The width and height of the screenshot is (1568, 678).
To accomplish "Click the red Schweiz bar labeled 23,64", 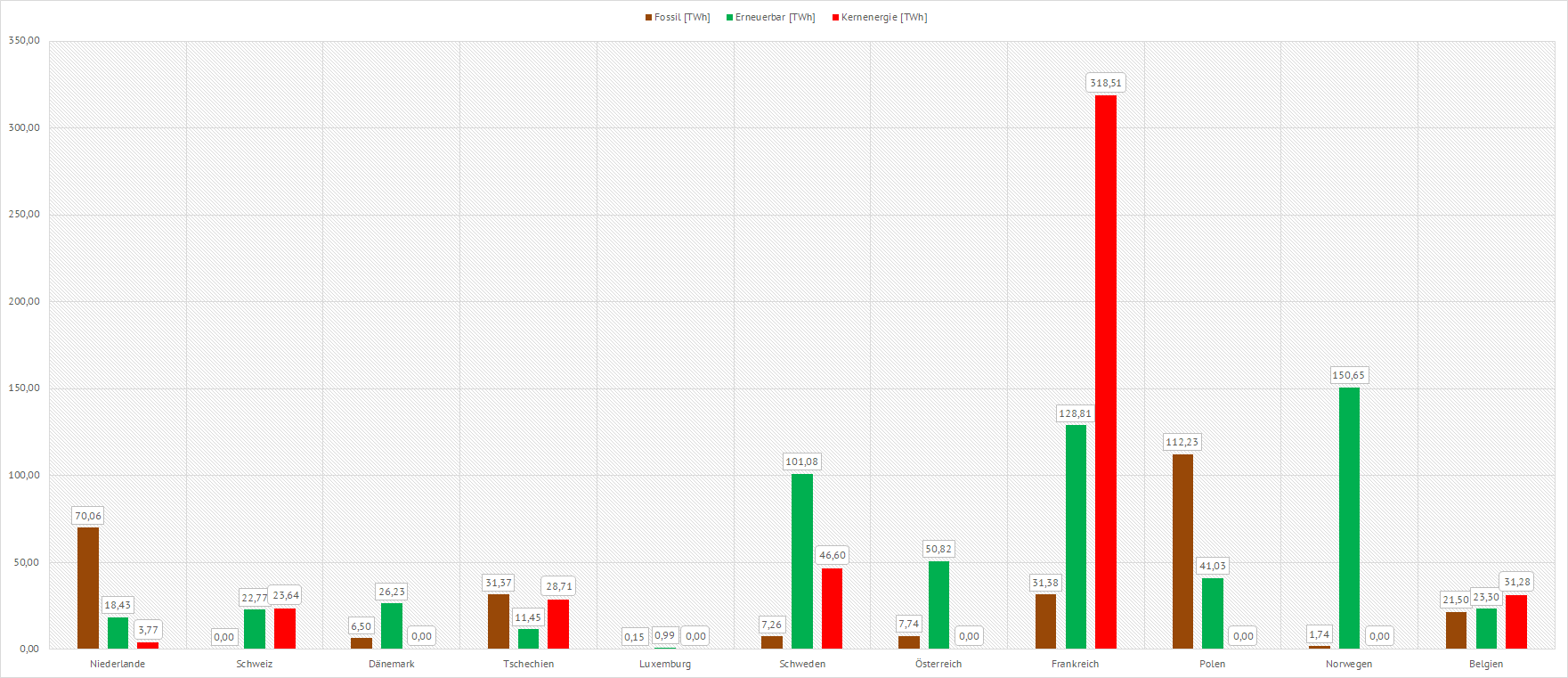I will click(x=285, y=628).
